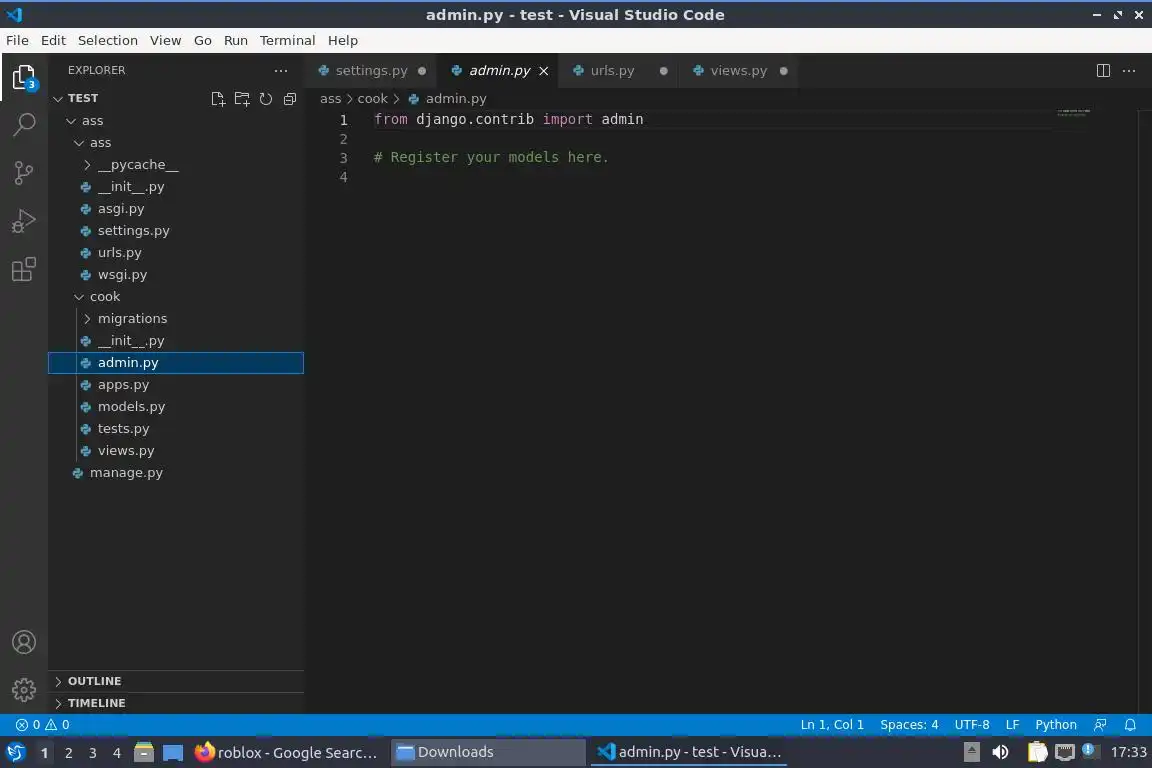Click unsaved dot on settings.py tab
The image size is (1152, 768).
pos(422,71)
